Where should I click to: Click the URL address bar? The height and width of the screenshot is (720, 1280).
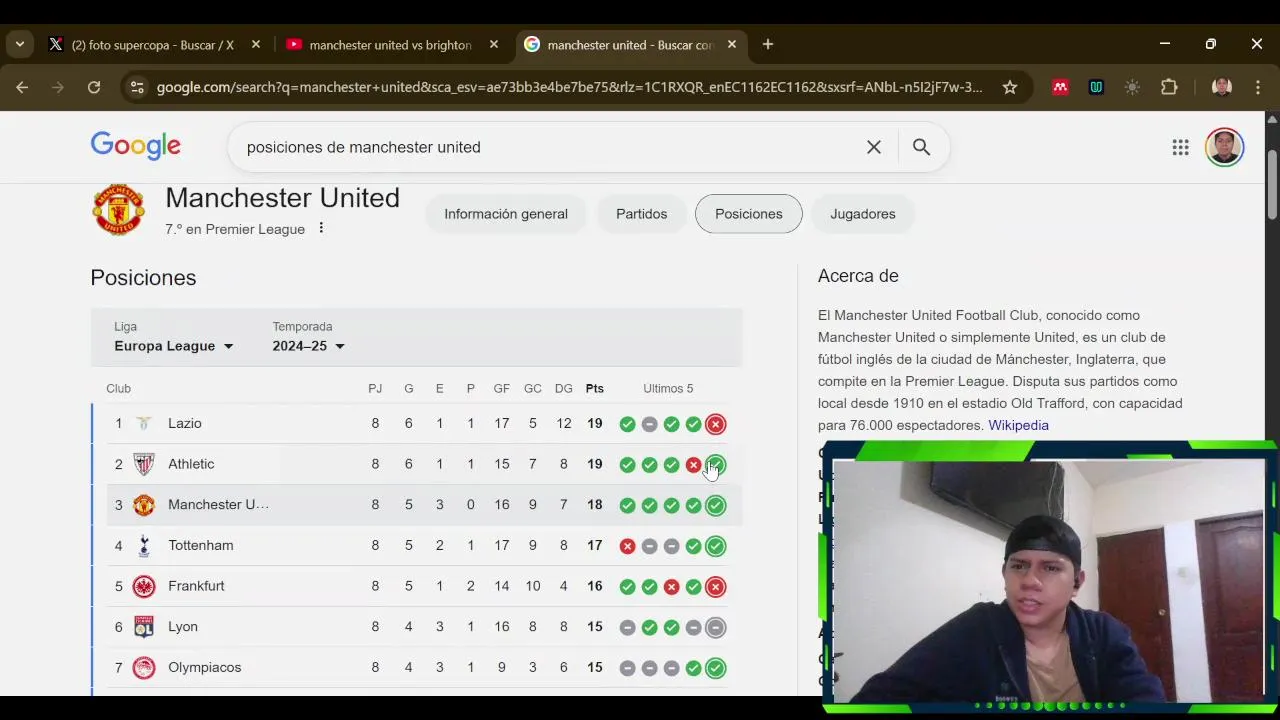point(570,87)
